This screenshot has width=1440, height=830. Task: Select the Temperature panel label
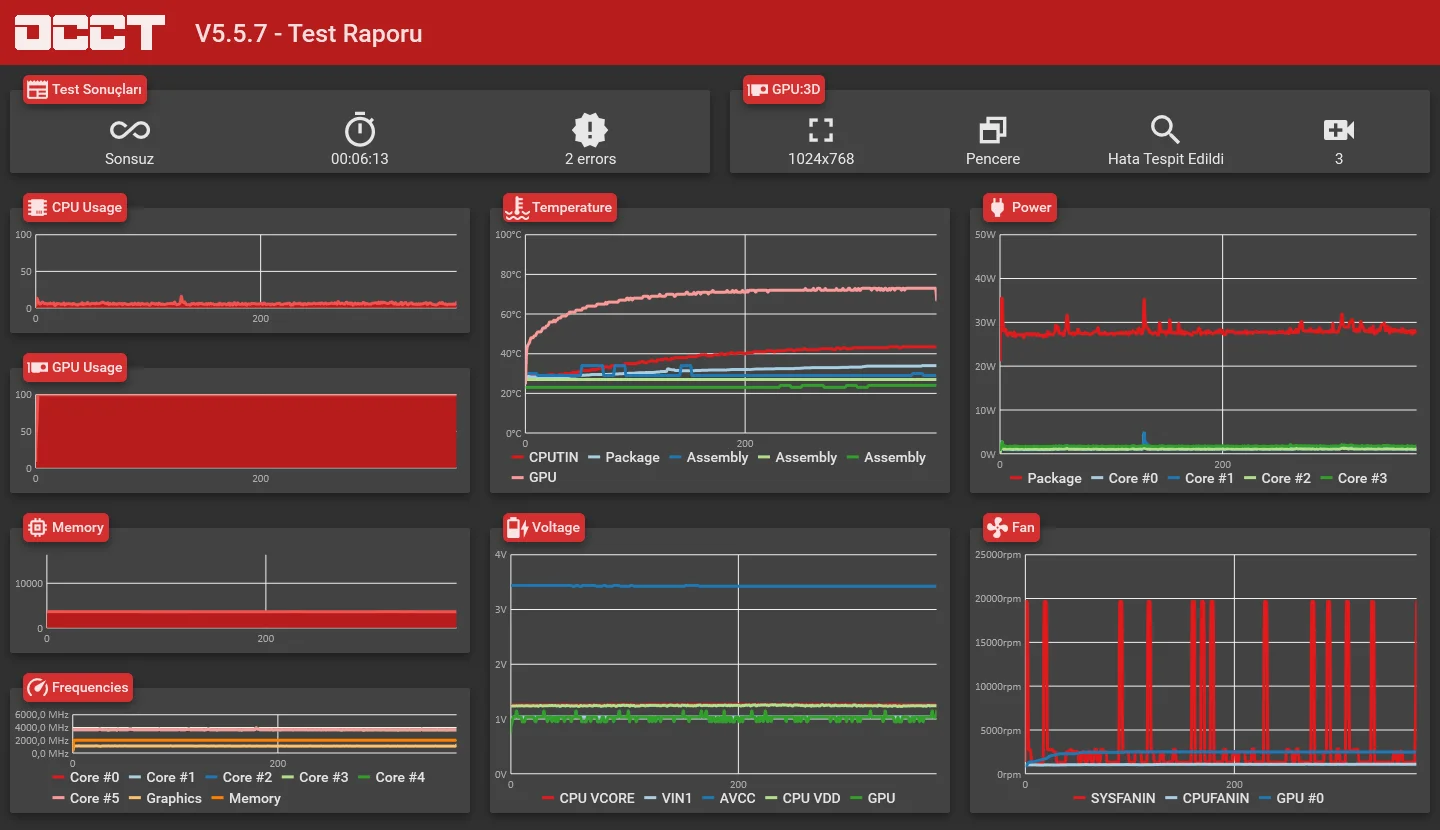click(560, 207)
